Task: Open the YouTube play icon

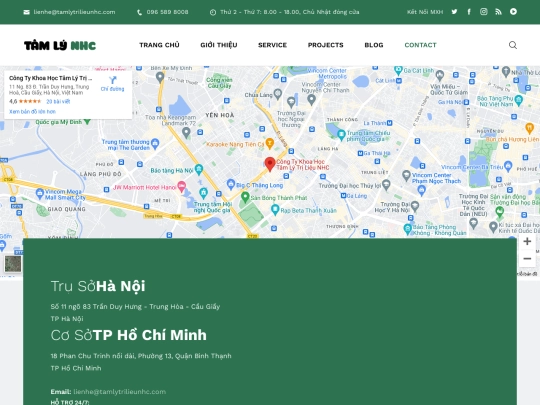Action: 513,12
